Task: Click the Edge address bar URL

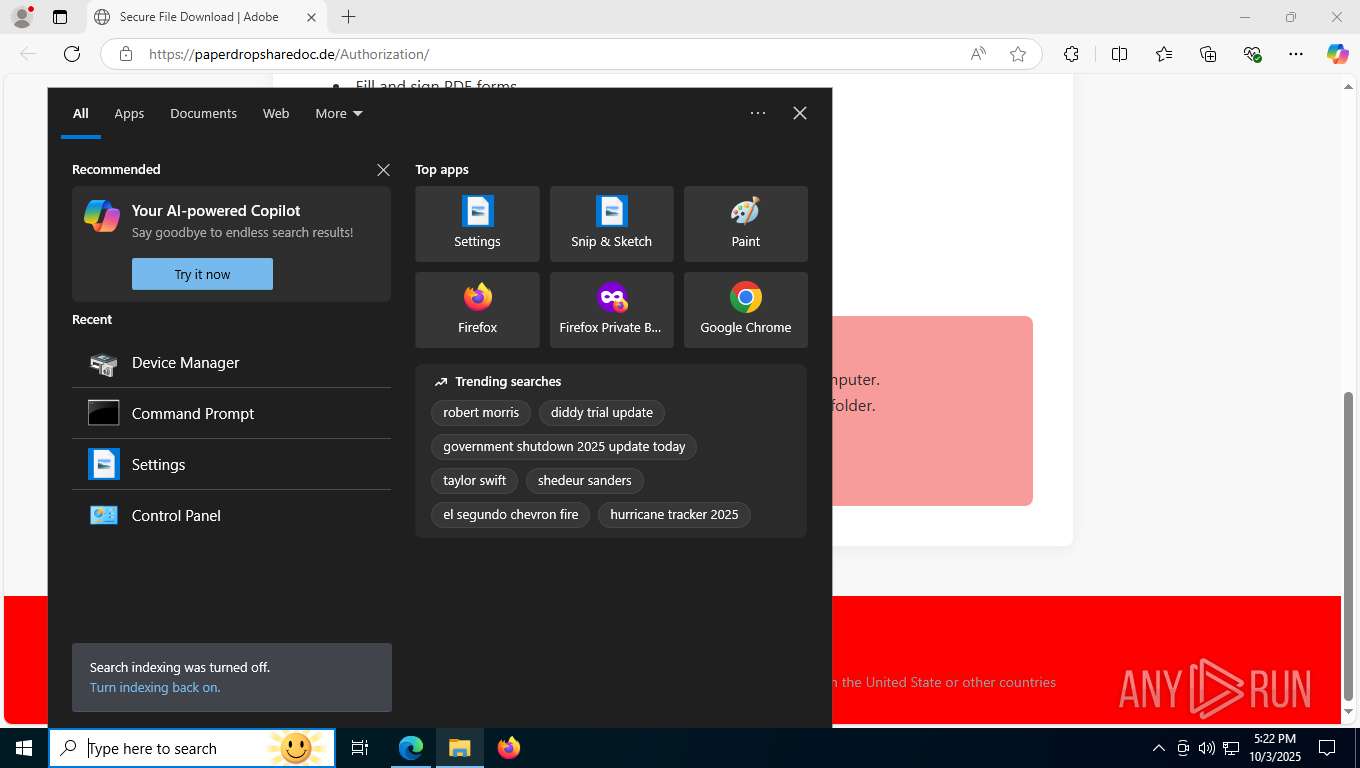Action: pyautogui.click(x=289, y=54)
